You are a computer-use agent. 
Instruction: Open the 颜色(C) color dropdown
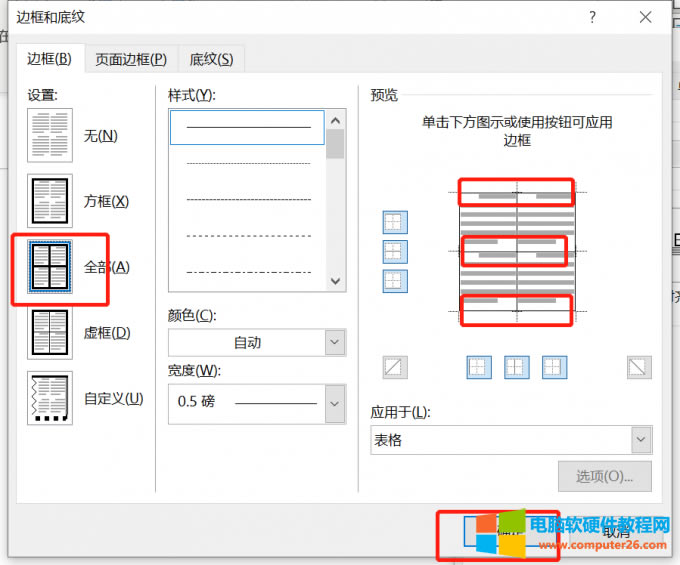pyautogui.click(x=256, y=342)
